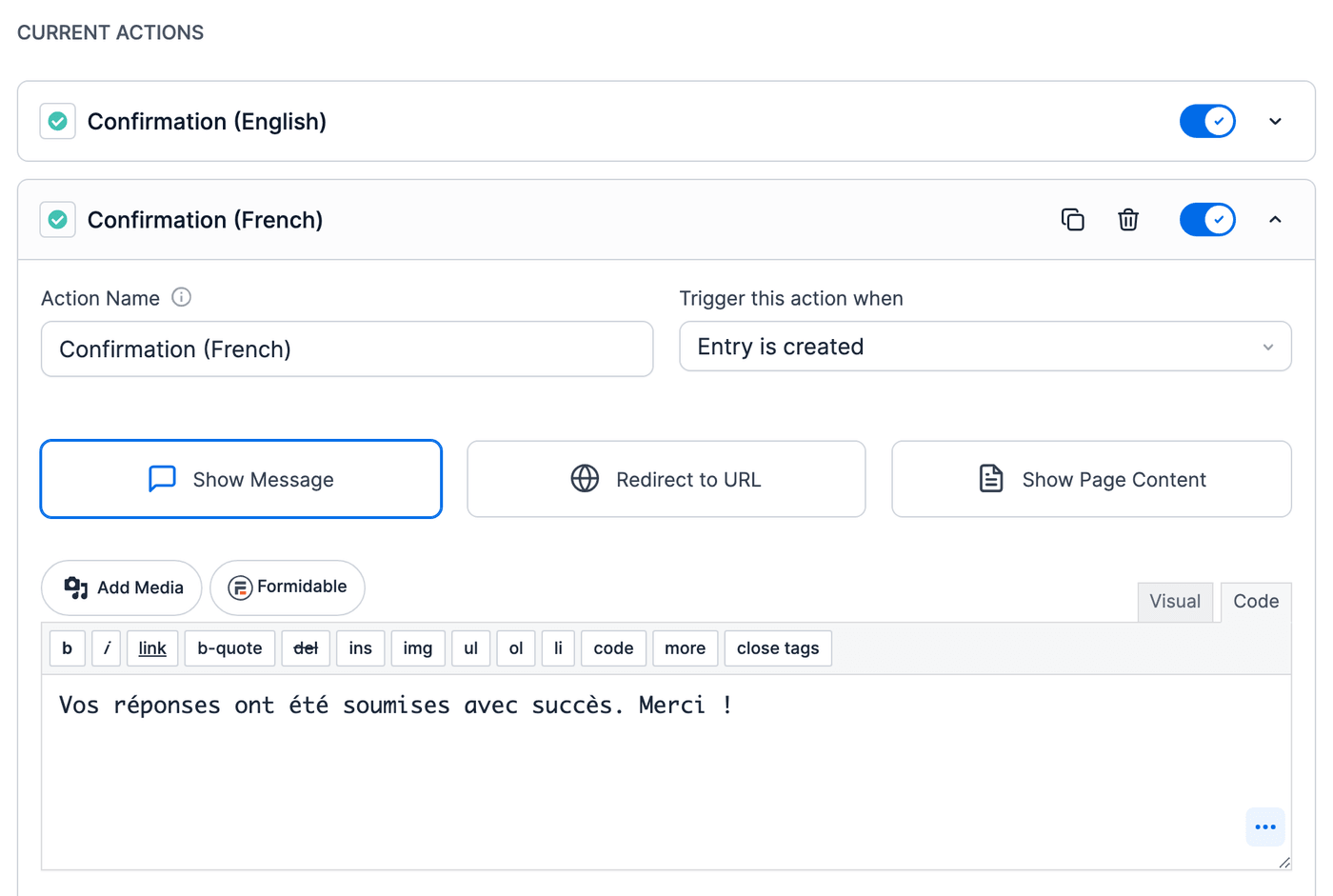
Task: Insert an li tag
Action: 558,648
